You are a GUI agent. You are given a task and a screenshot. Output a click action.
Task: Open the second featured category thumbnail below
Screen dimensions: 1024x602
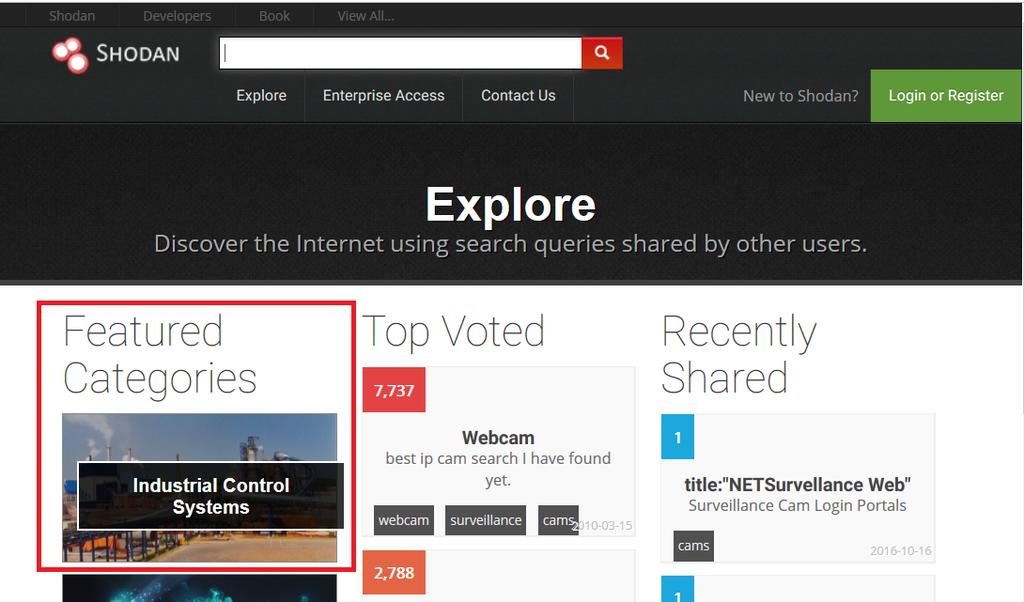pyautogui.click(x=200, y=588)
